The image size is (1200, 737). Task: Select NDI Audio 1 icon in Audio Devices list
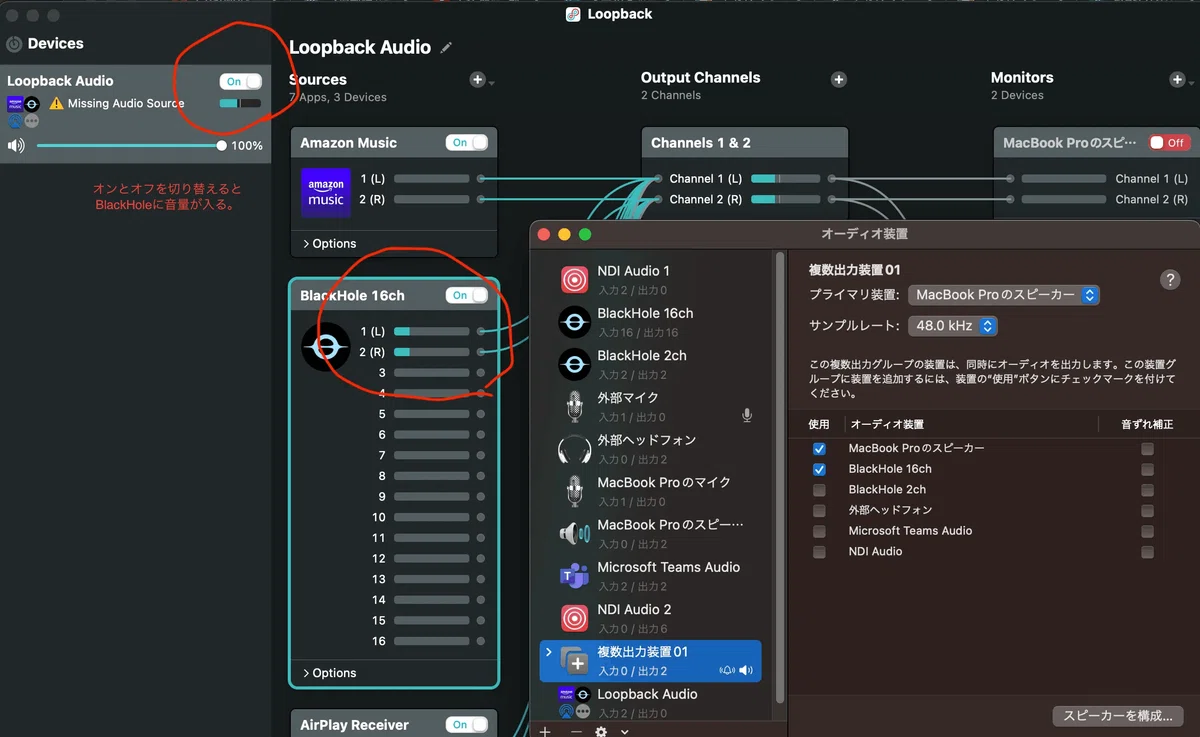[x=574, y=280]
